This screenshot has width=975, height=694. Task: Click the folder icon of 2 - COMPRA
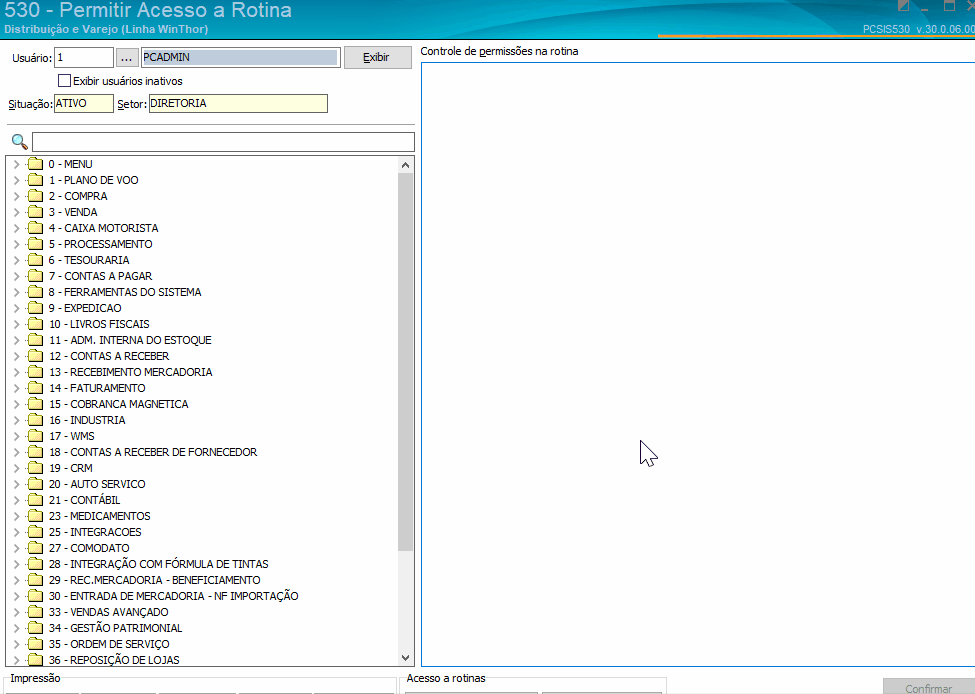click(x=35, y=196)
